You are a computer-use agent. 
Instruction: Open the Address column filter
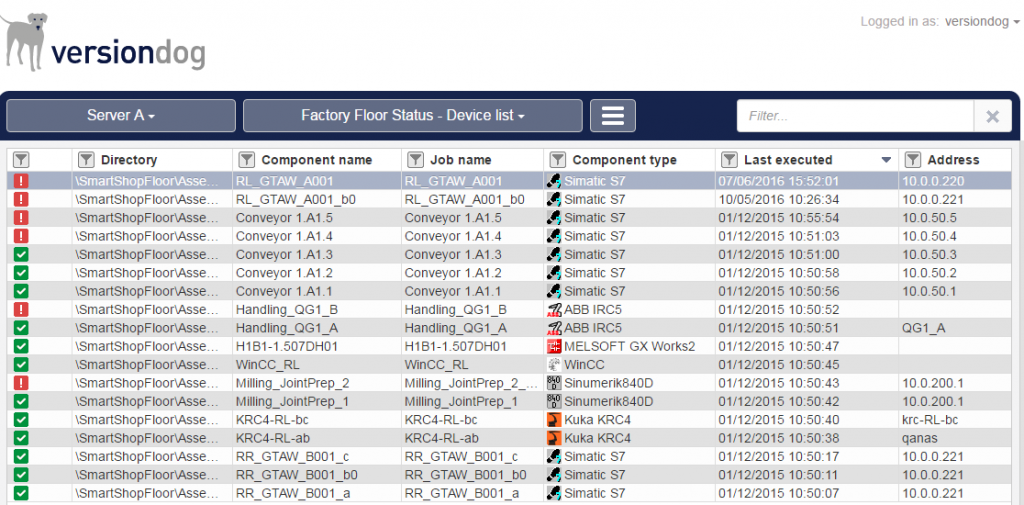912,159
